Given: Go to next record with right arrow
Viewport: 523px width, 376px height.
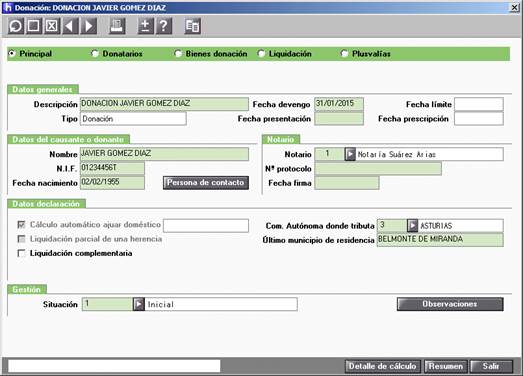Looking at the screenshot, I should tap(88, 26).
